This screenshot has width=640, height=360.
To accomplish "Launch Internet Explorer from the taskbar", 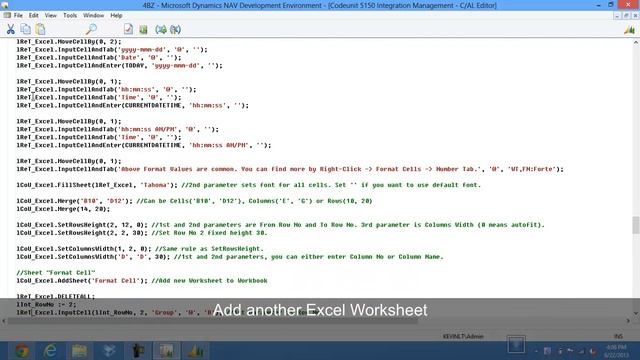I will coord(50,351).
